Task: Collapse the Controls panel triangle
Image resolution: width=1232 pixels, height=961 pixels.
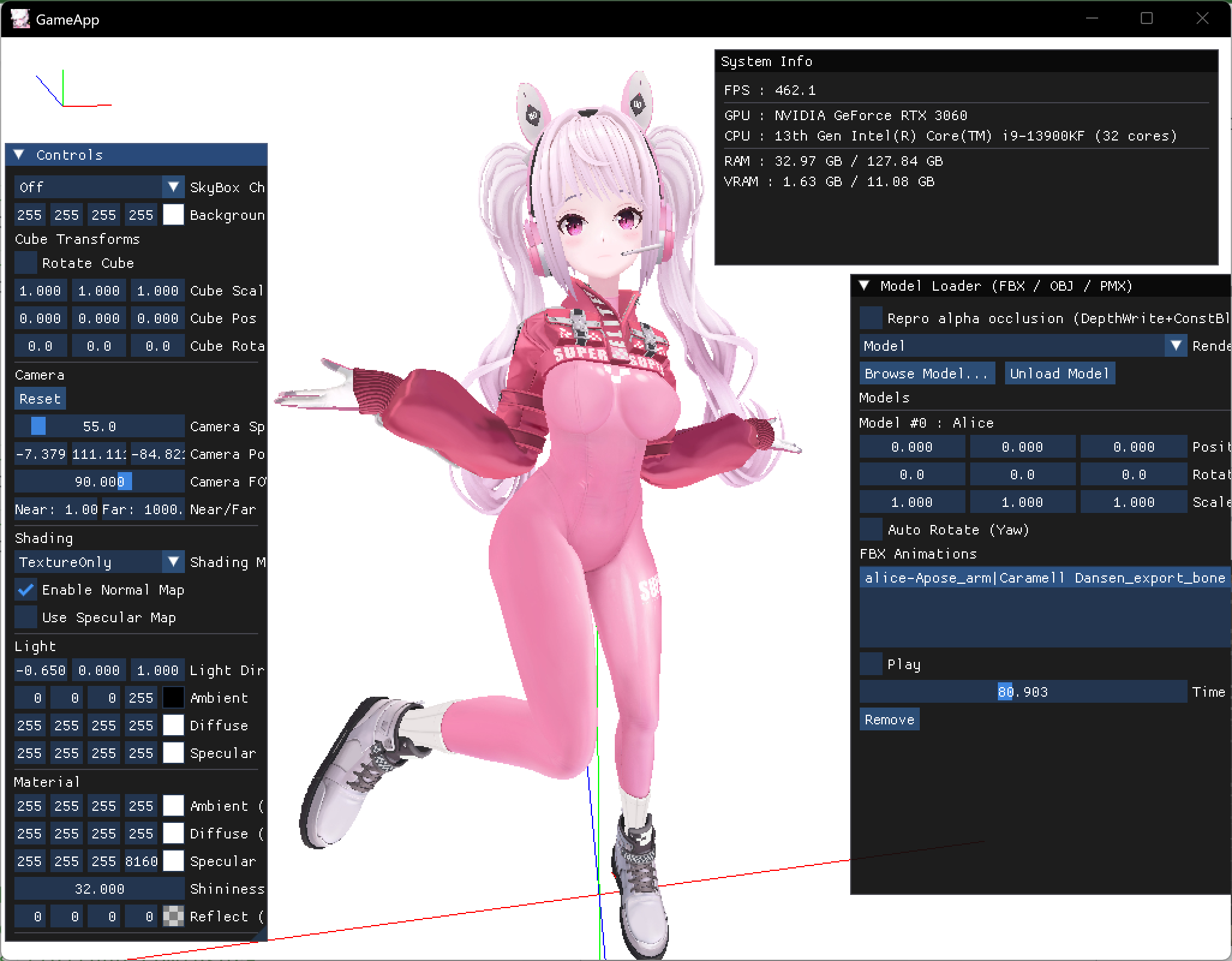Action: [x=19, y=155]
